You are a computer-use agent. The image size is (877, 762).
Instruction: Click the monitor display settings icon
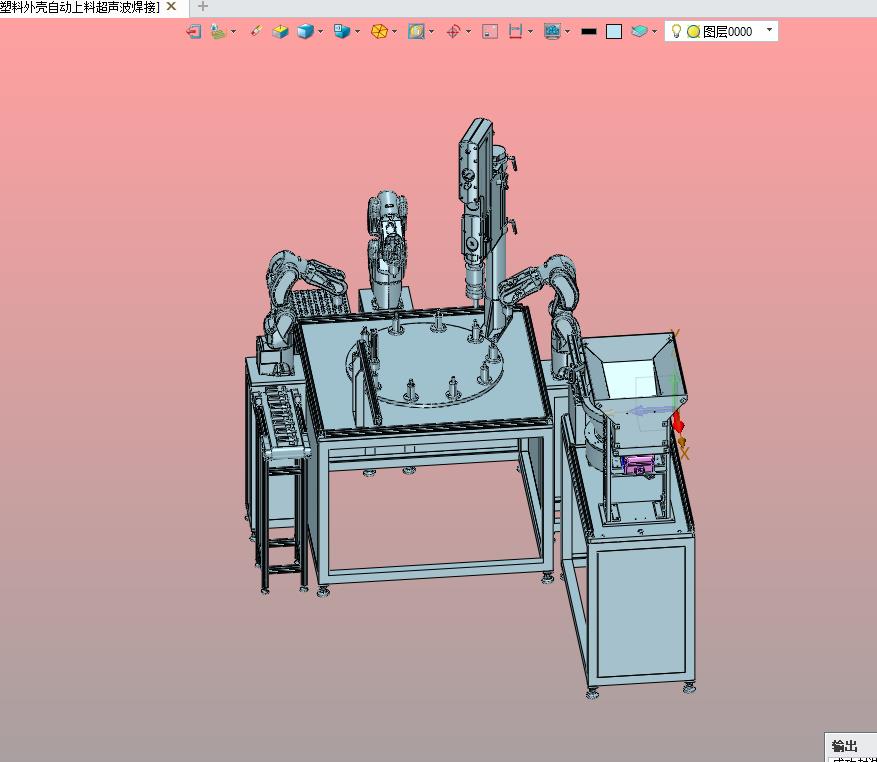[553, 31]
